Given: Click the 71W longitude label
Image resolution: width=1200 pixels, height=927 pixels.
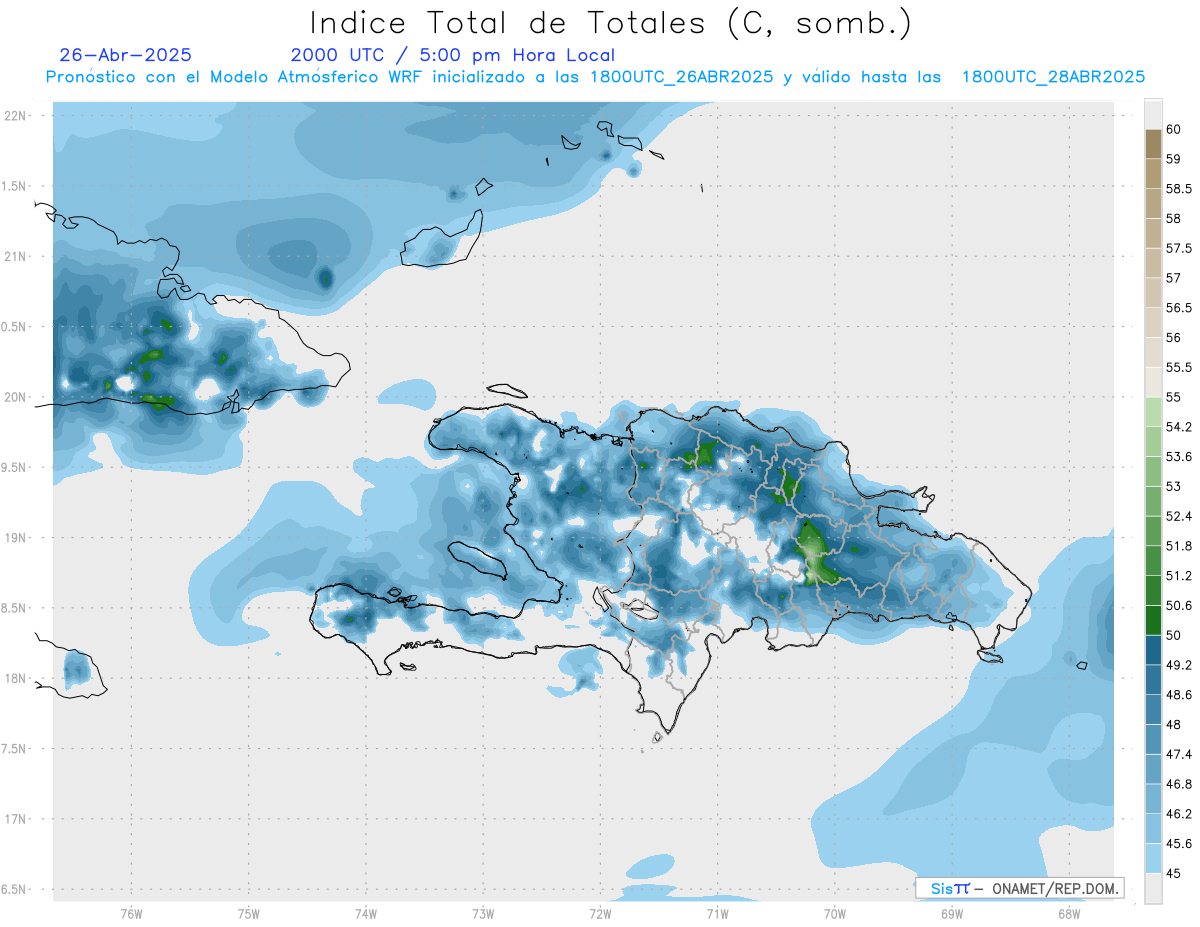Looking at the screenshot, I should tap(717, 914).
